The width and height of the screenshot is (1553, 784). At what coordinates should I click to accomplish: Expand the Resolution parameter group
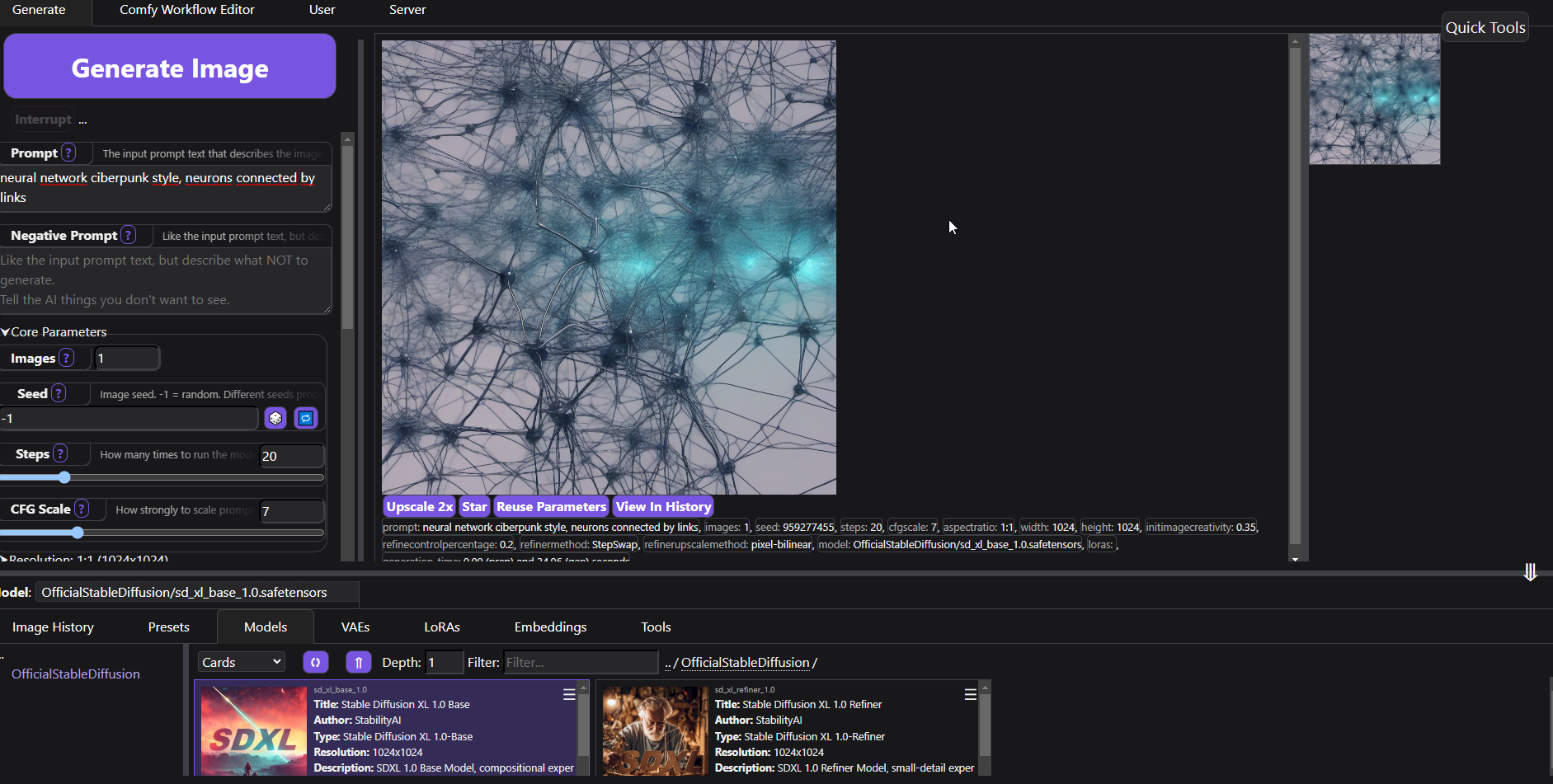(x=7, y=559)
